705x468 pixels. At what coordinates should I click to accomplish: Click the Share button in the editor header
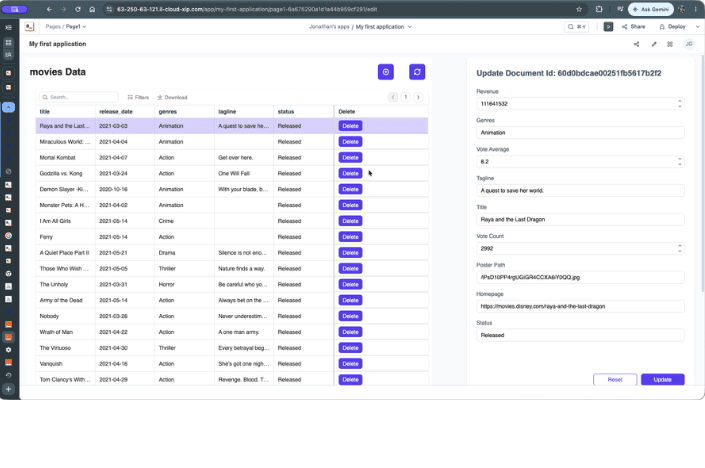(634, 27)
